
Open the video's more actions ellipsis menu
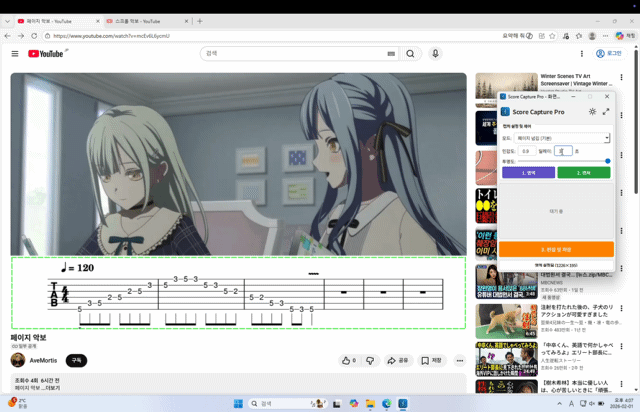460,360
